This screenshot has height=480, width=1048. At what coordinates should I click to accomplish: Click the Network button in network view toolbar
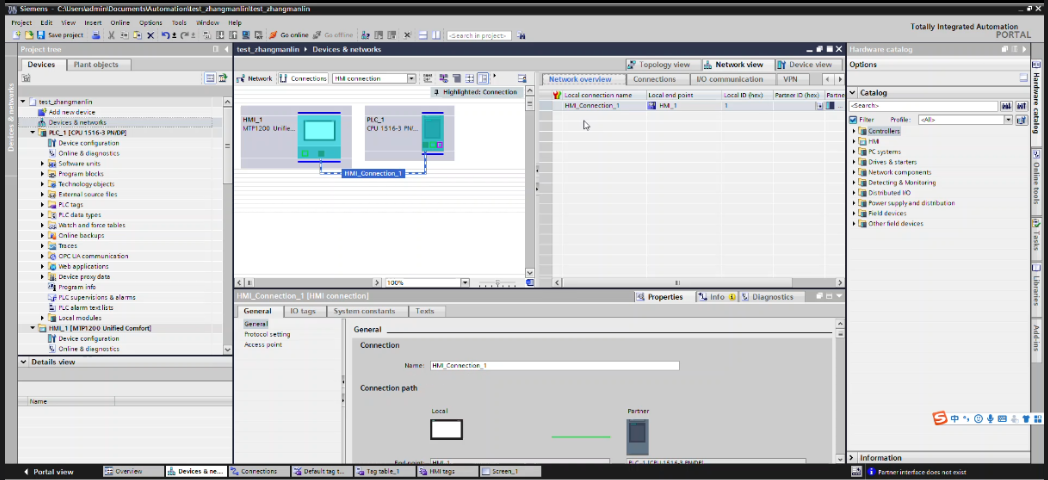[255, 78]
